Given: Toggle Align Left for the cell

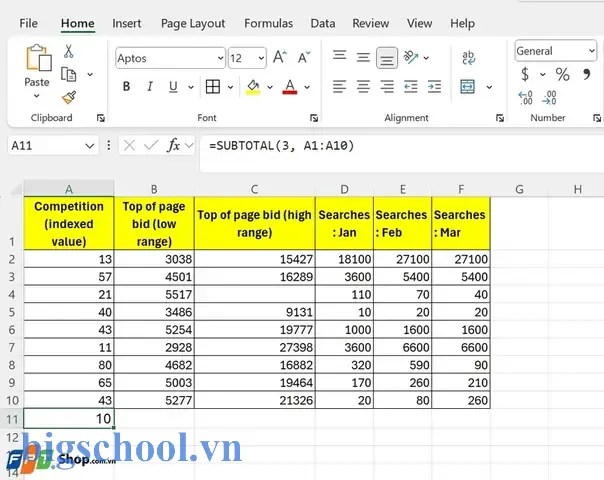Looking at the screenshot, I should pyautogui.click(x=339, y=87).
